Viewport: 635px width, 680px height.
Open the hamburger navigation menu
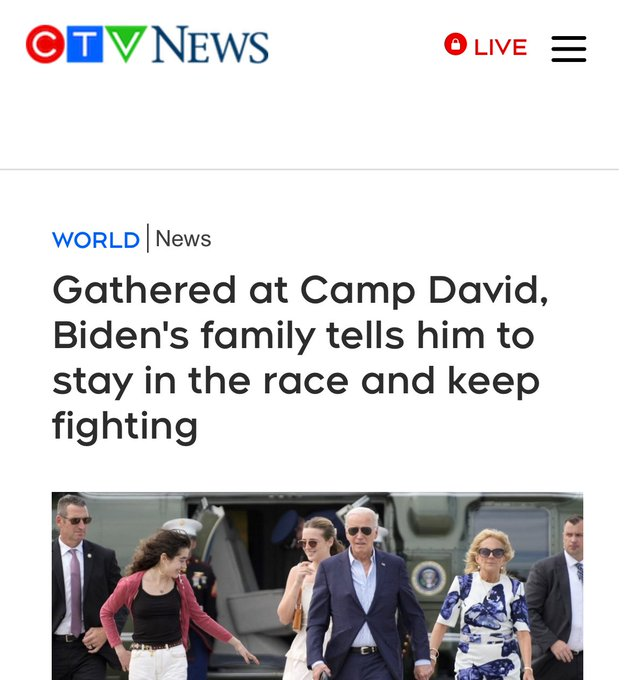click(569, 49)
